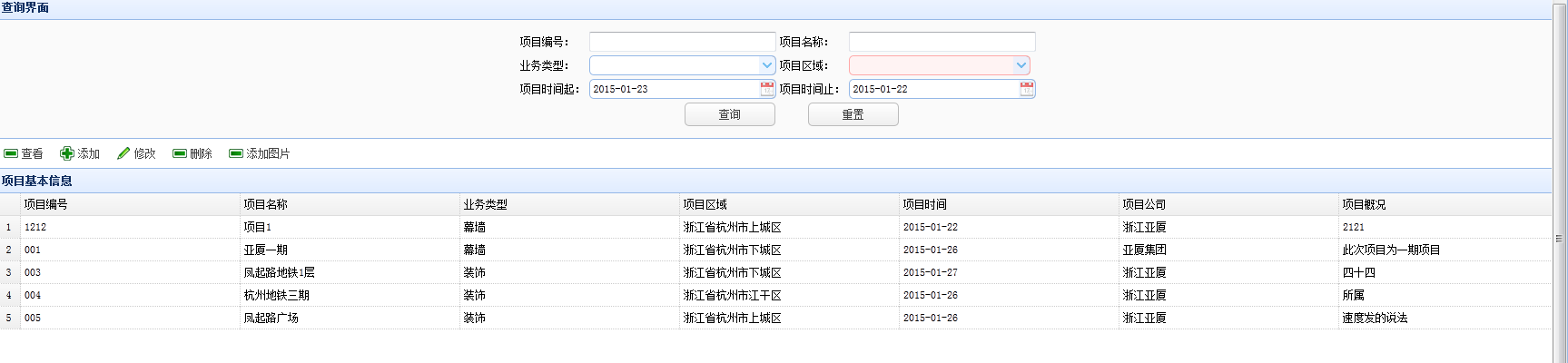The image size is (1568, 363).
Task: Click the 所属 overview cell
Action: (1445, 295)
